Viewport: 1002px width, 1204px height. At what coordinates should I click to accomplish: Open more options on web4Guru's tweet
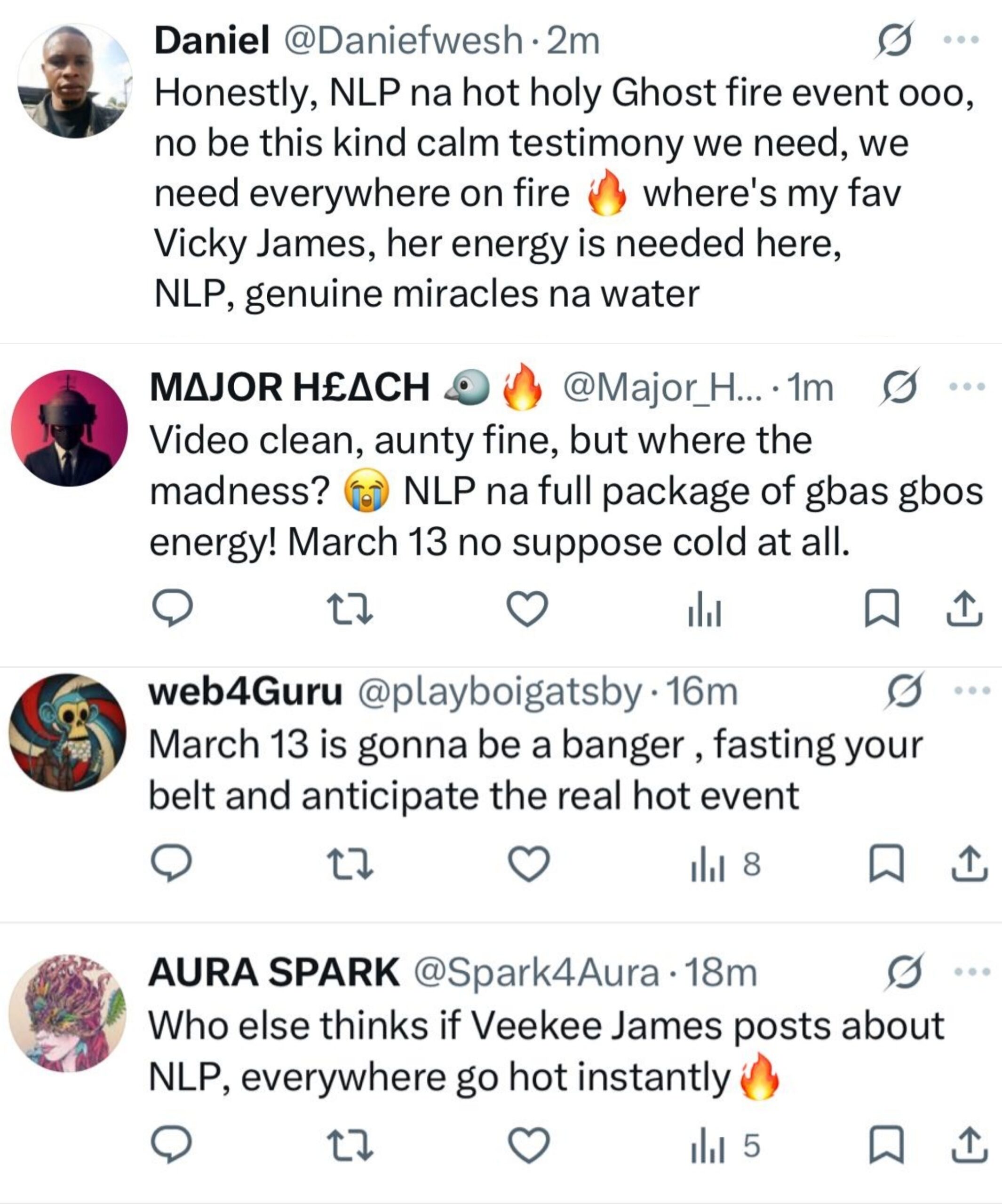(971, 691)
